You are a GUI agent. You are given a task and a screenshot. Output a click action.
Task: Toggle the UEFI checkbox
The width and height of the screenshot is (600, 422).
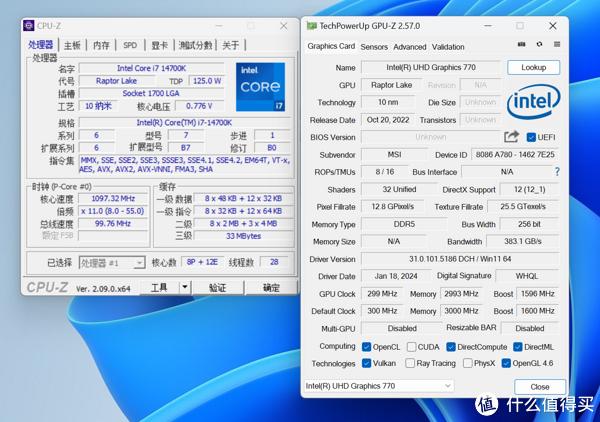pyautogui.click(x=531, y=137)
